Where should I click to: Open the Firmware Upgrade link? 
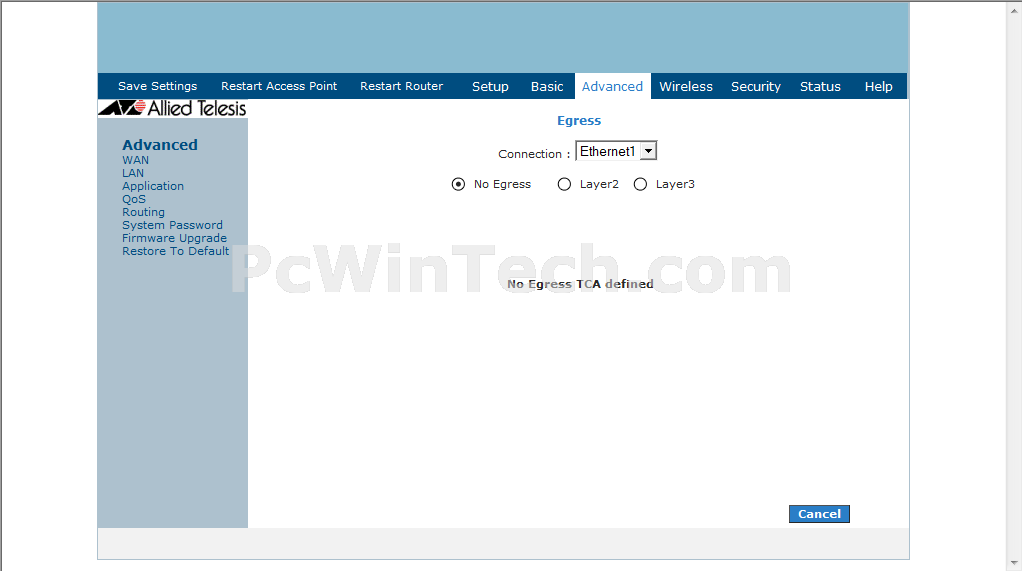[175, 238]
